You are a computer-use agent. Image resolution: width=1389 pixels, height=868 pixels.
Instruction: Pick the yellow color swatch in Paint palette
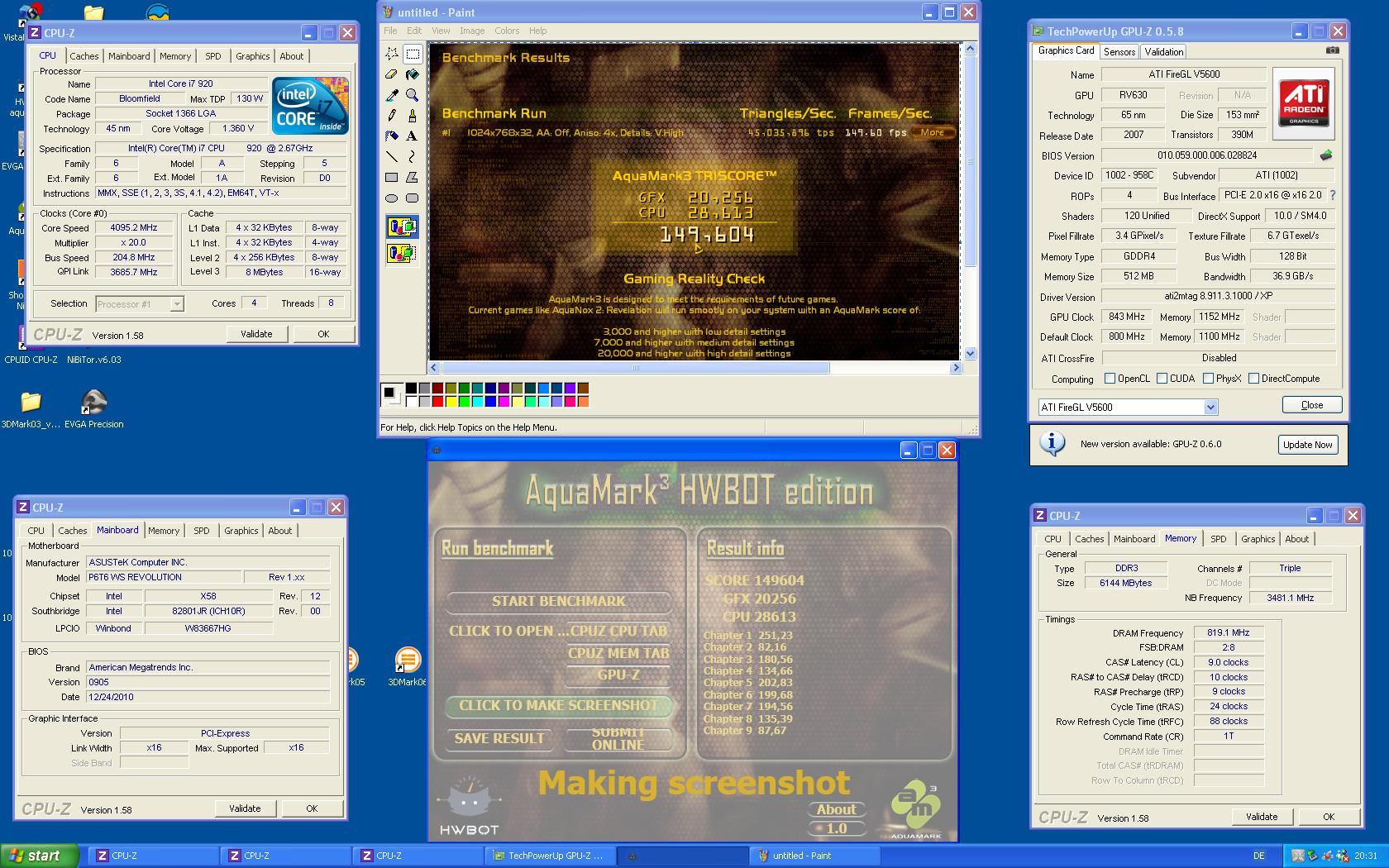[x=451, y=402]
